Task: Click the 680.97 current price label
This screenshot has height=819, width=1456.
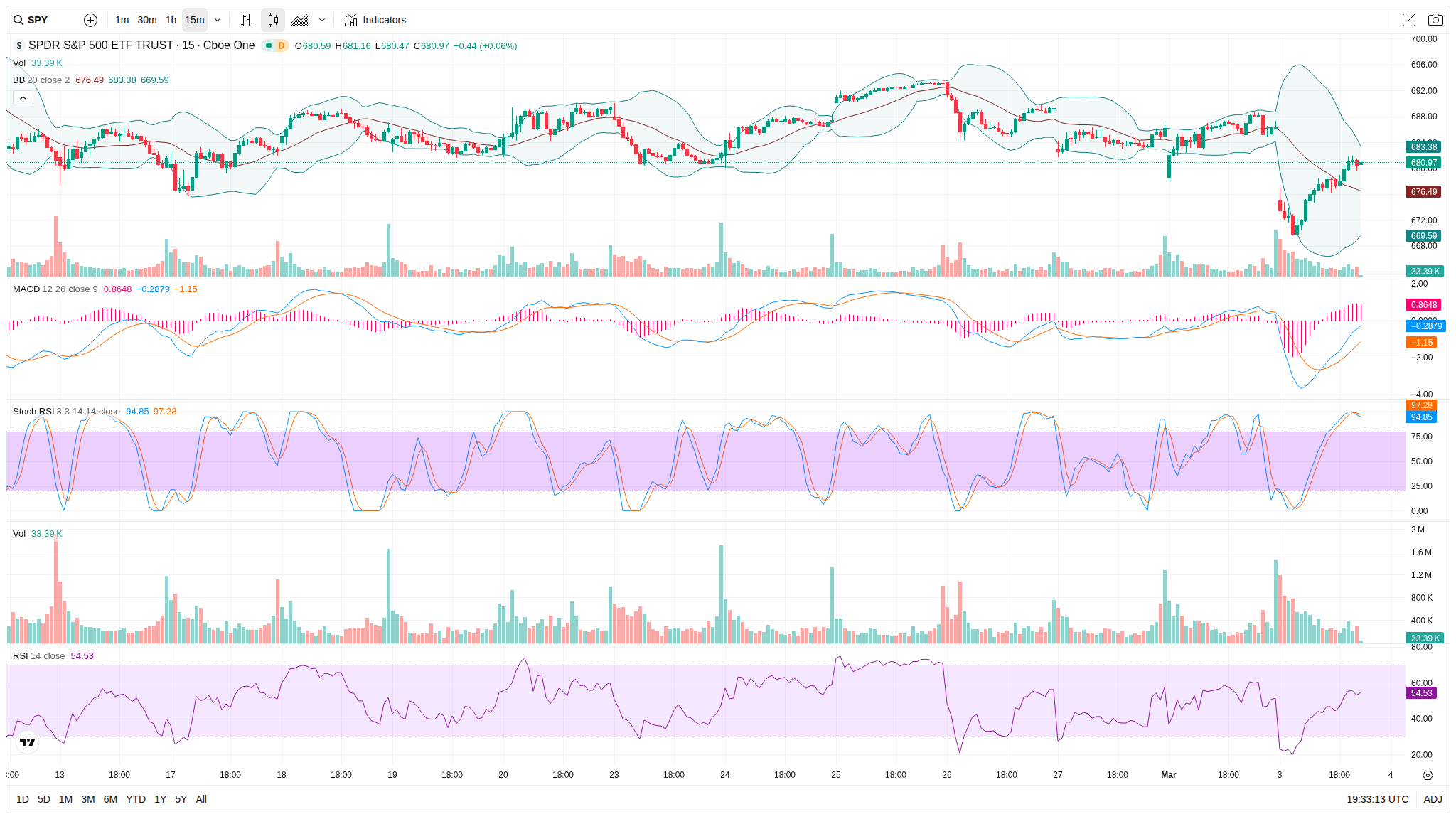Action: pos(1423,163)
